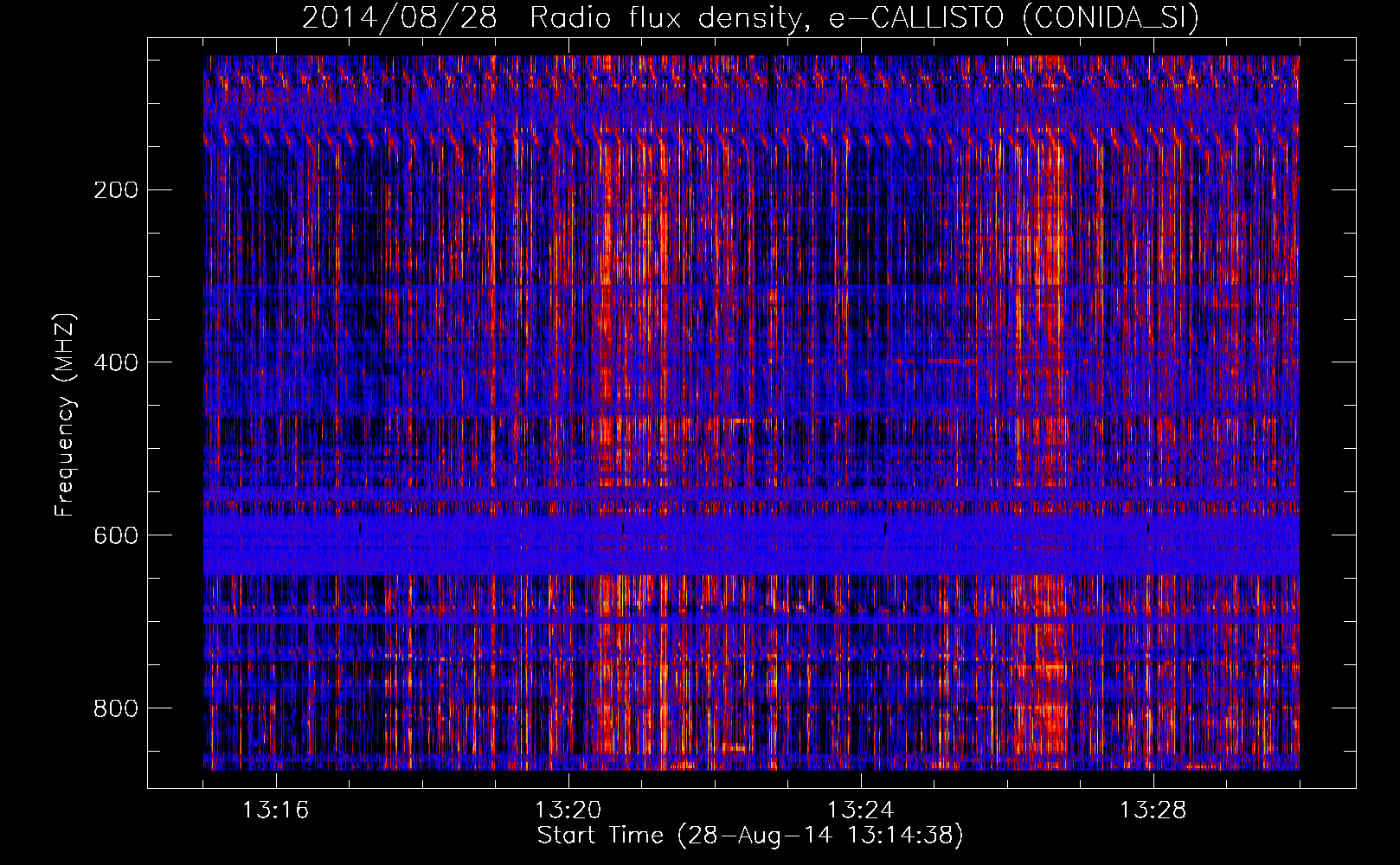This screenshot has width=1400, height=865.
Task: Click the 13:28 time tick label
Action: 1153,811
